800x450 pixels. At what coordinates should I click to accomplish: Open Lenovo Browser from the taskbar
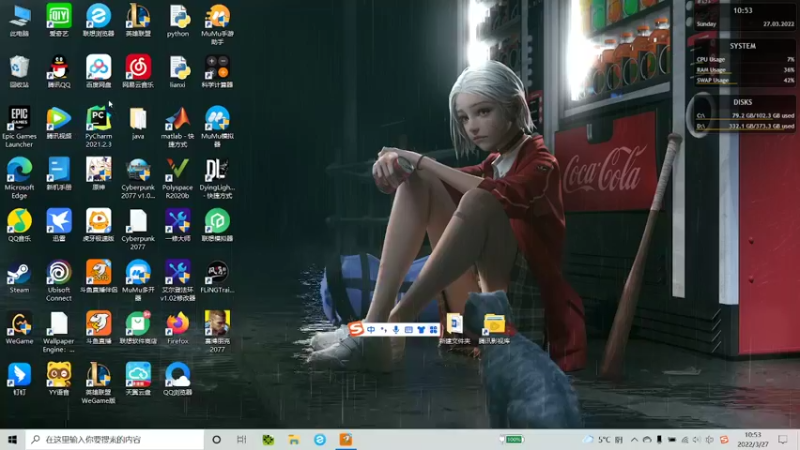pyautogui.click(x=319, y=439)
